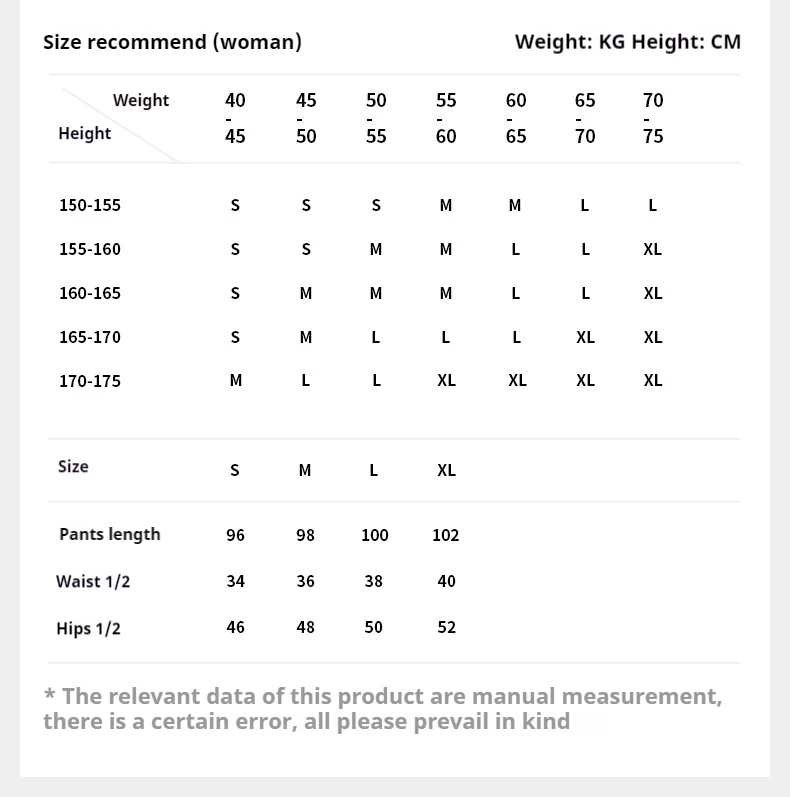790x797 pixels.
Task: Select the hips value 52
Action: point(446,627)
